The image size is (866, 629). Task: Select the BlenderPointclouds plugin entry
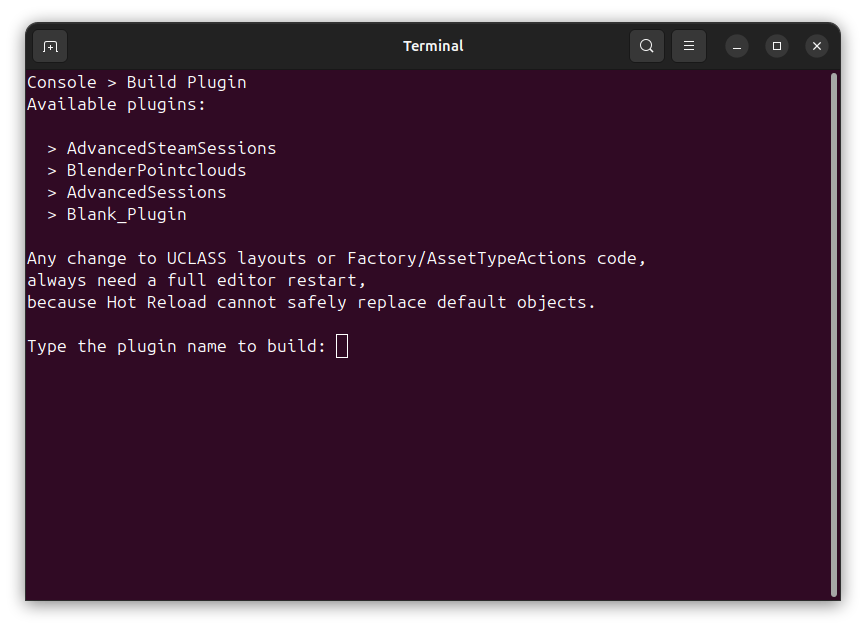point(156,170)
